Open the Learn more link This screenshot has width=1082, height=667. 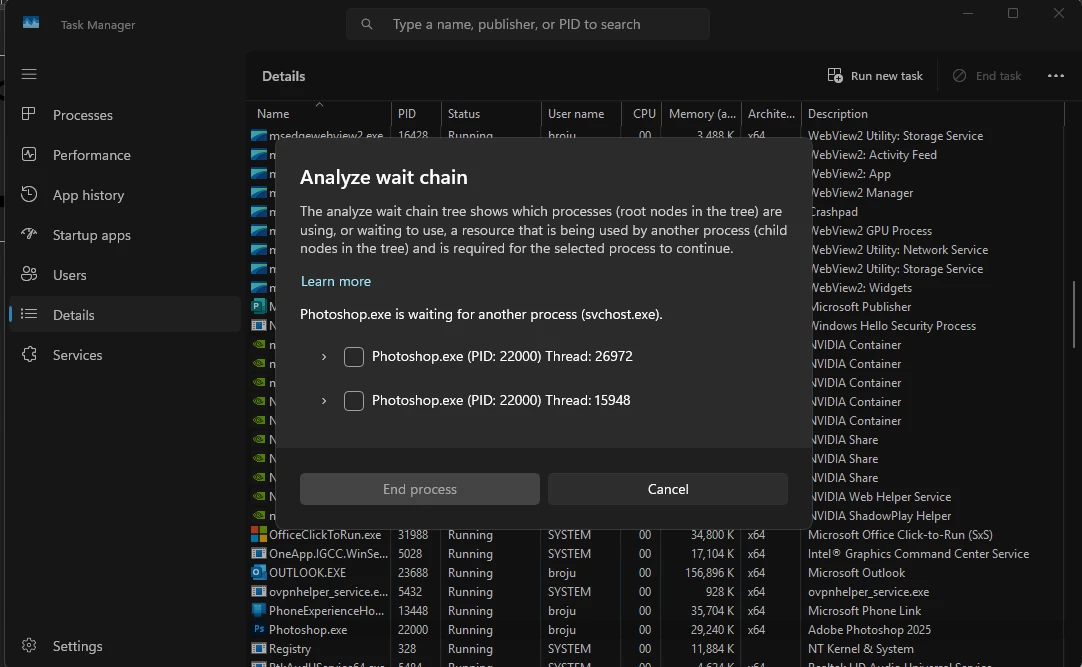[x=336, y=281]
